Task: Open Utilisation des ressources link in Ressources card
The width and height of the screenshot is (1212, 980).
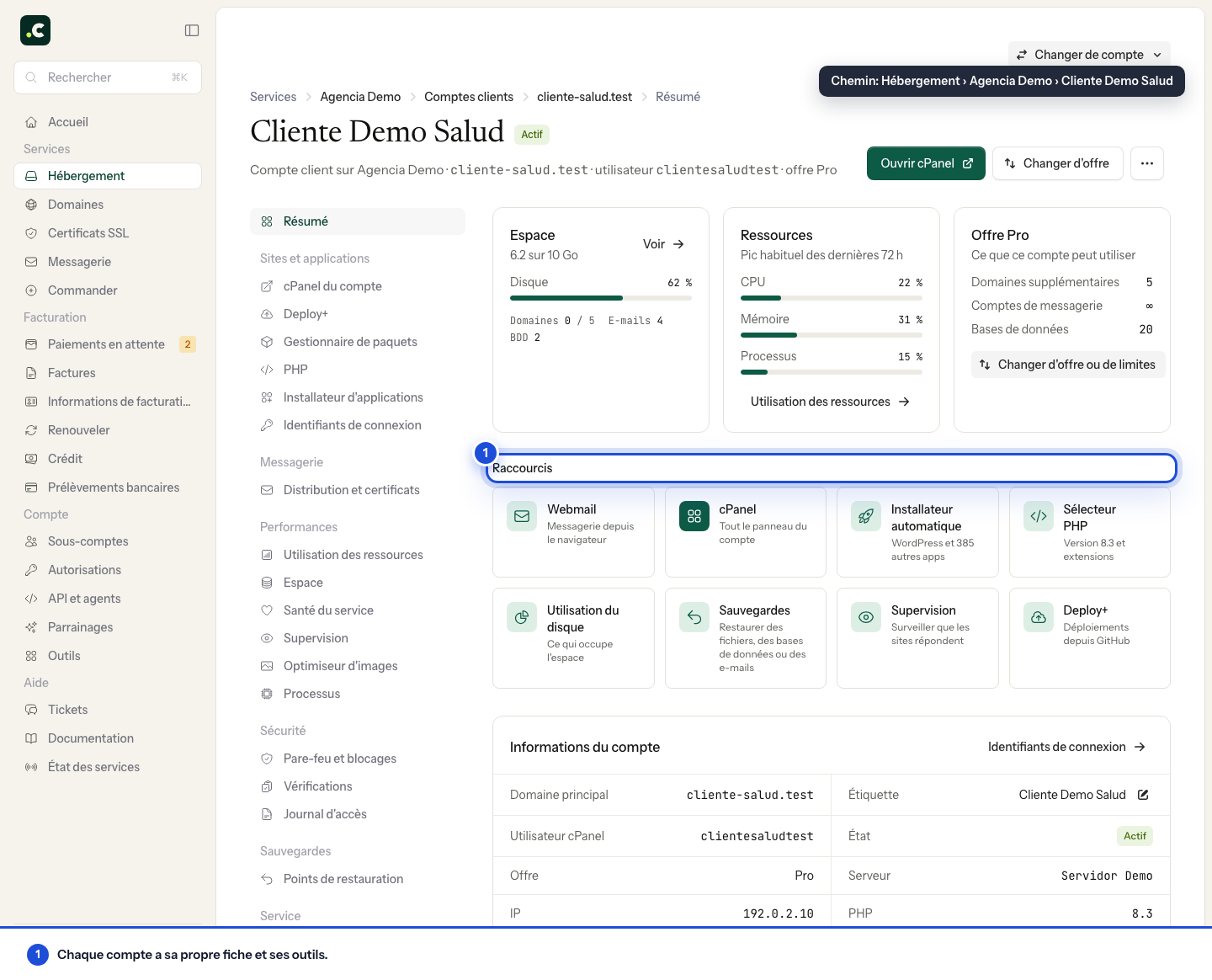Action: pyautogui.click(x=830, y=402)
